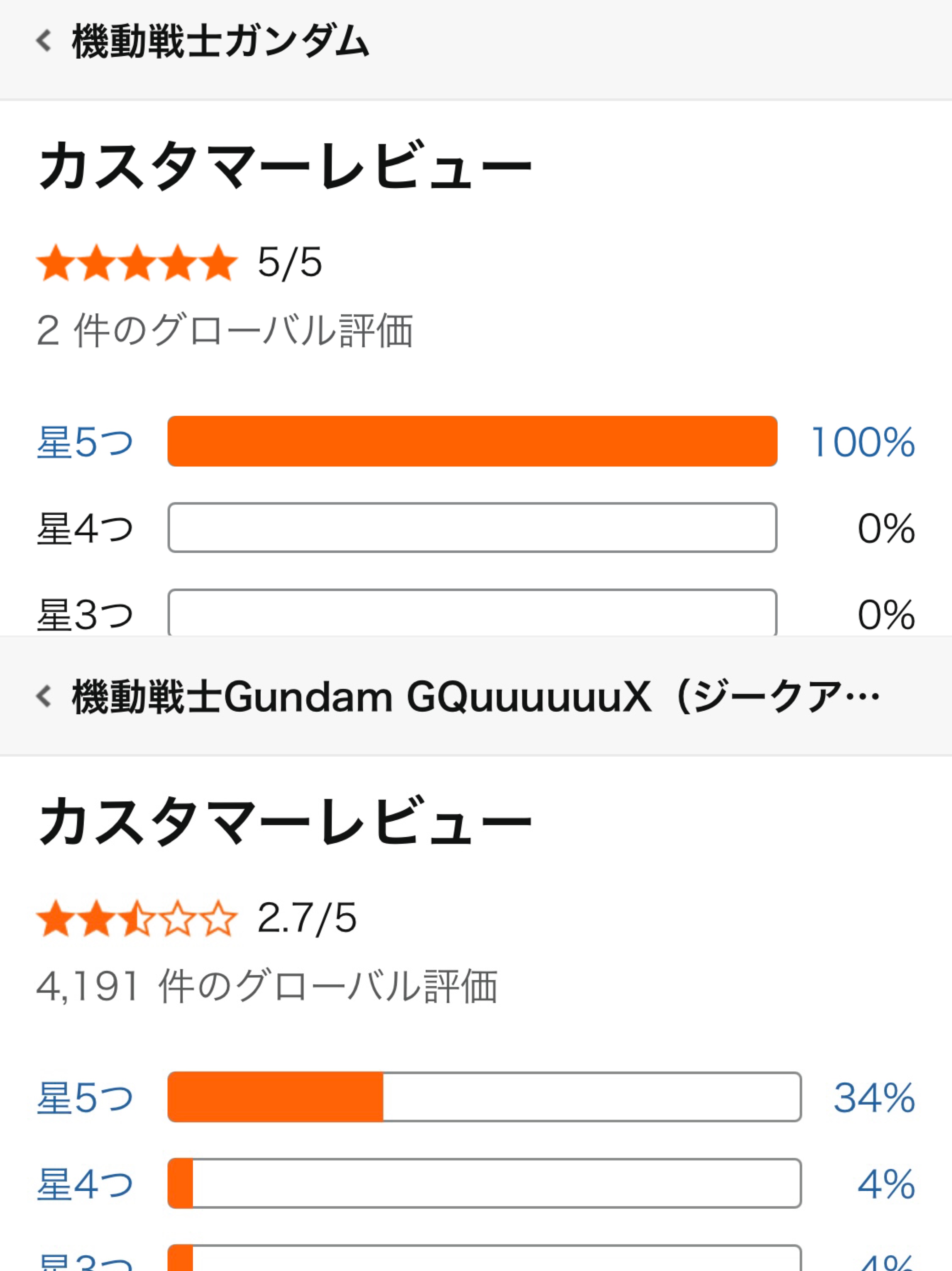Open 星5つ reviews with 100% rating
952x1271 pixels.
pyautogui.click(x=85, y=442)
